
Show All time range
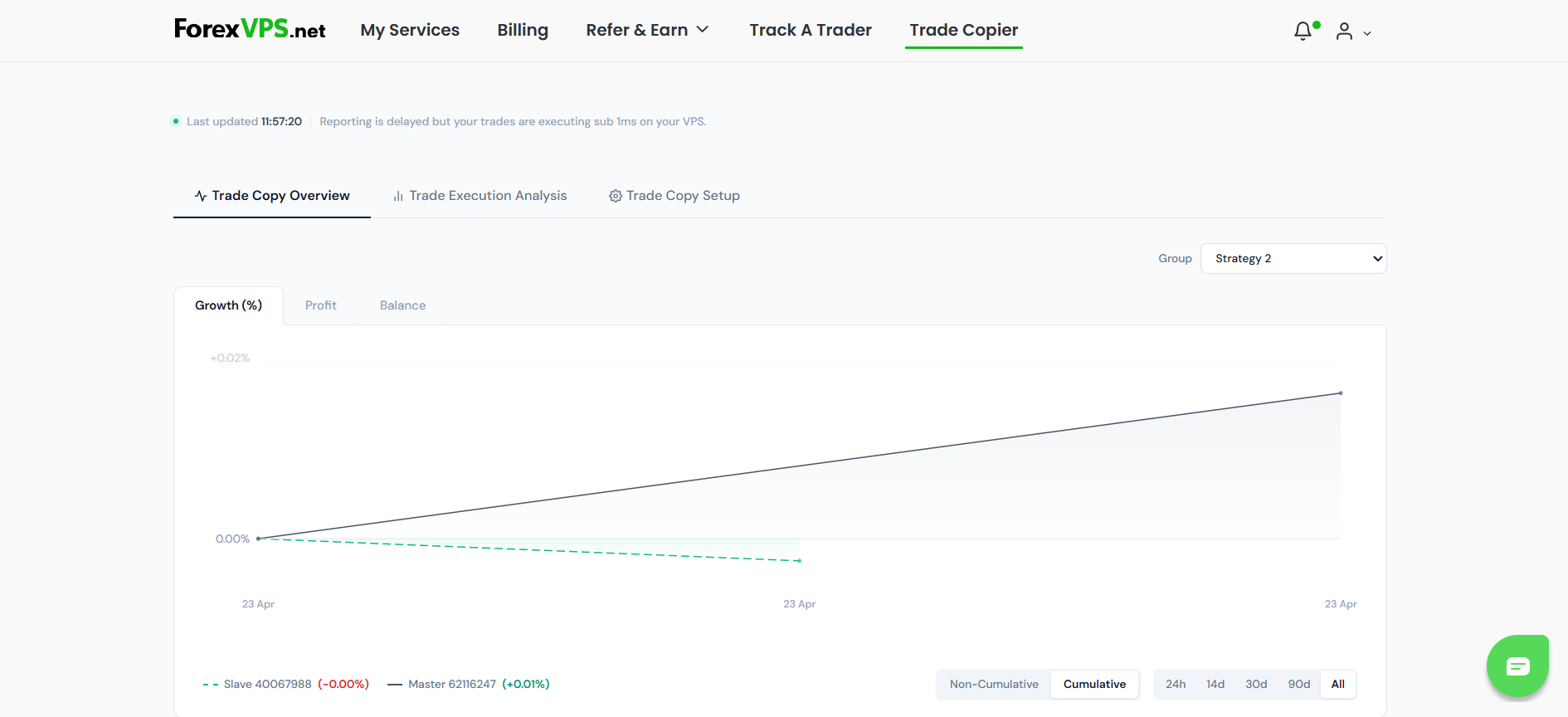pos(1338,684)
